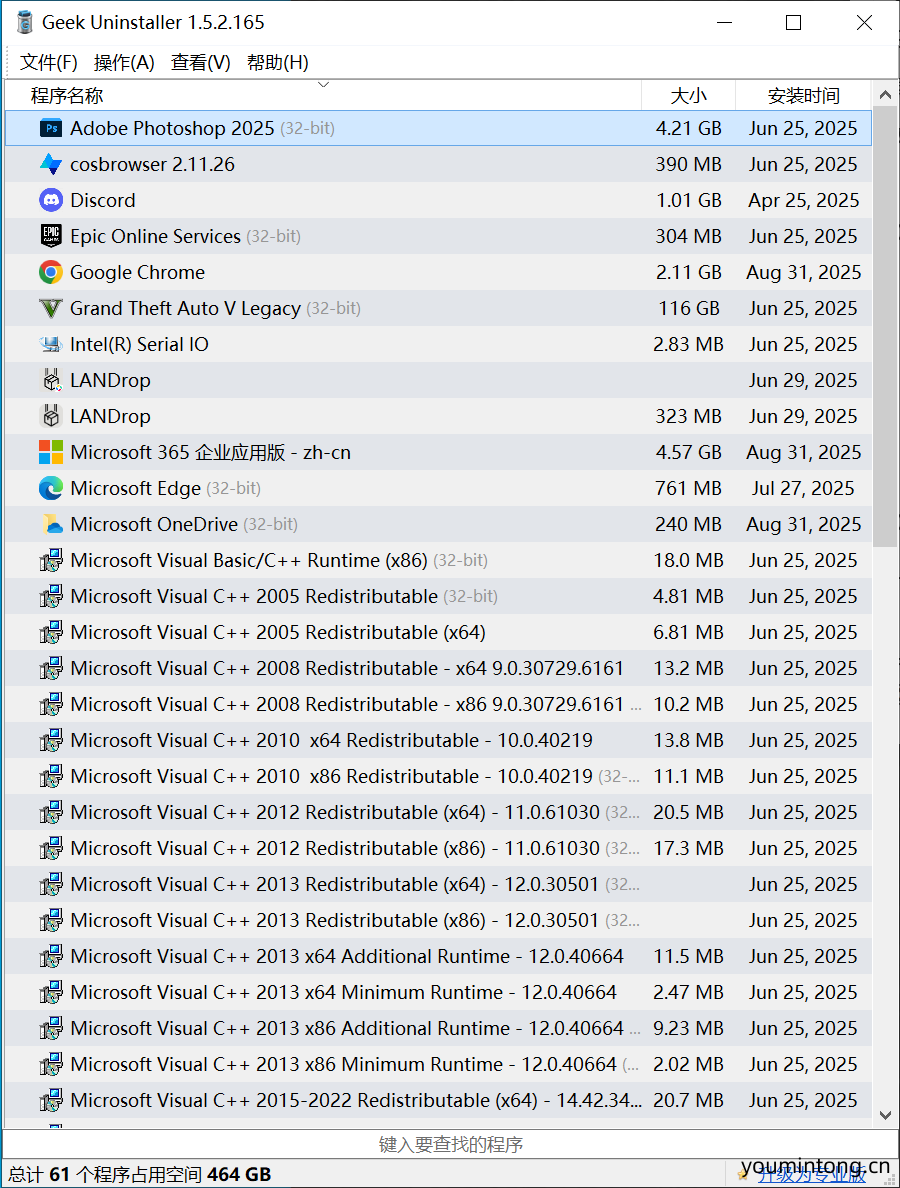This screenshot has width=900, height=1188.
Task: Click the Discord icon
Action: (x=51, y=200)
